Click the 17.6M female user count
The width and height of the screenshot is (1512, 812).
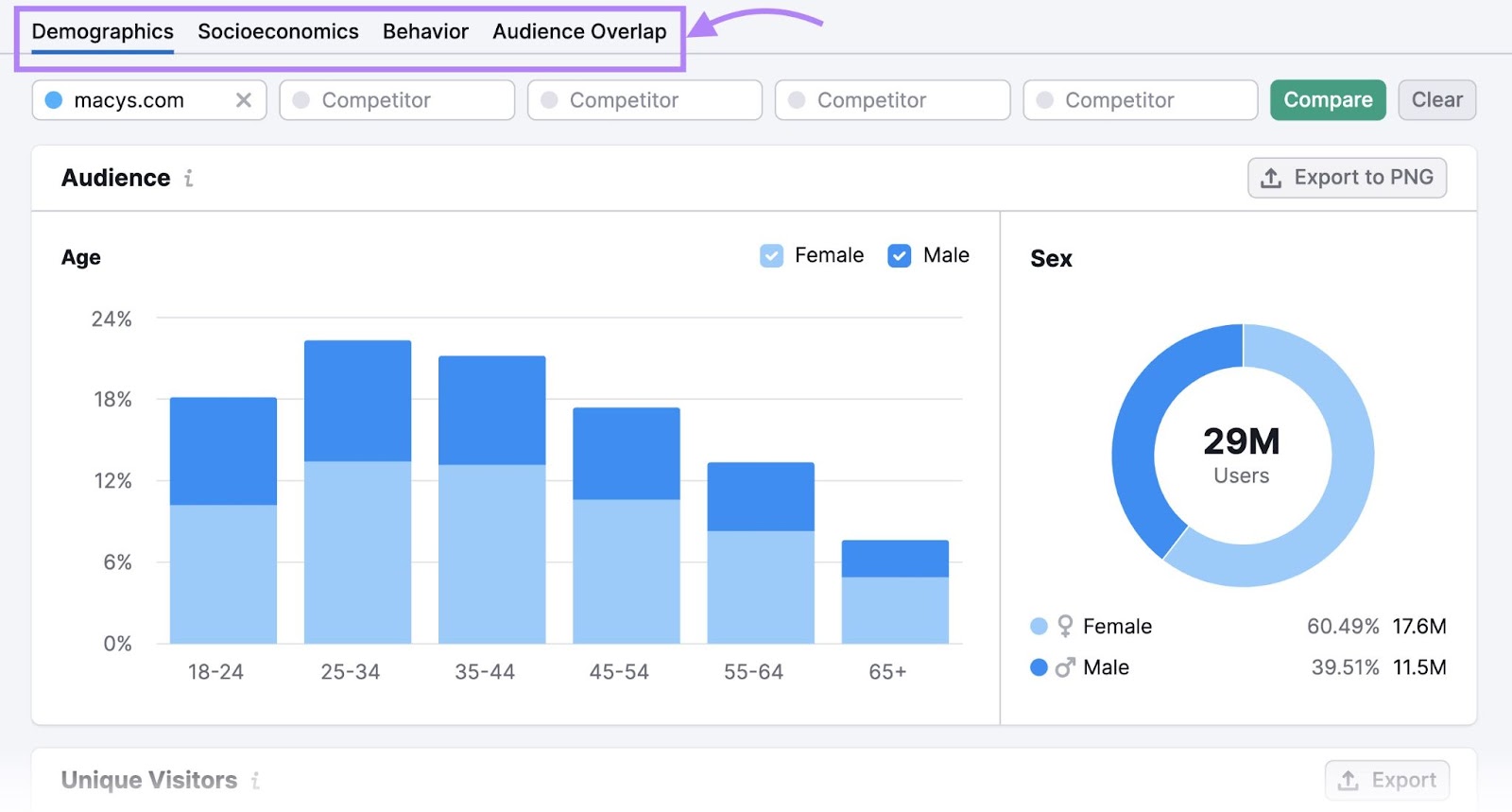coord(1419,626)
